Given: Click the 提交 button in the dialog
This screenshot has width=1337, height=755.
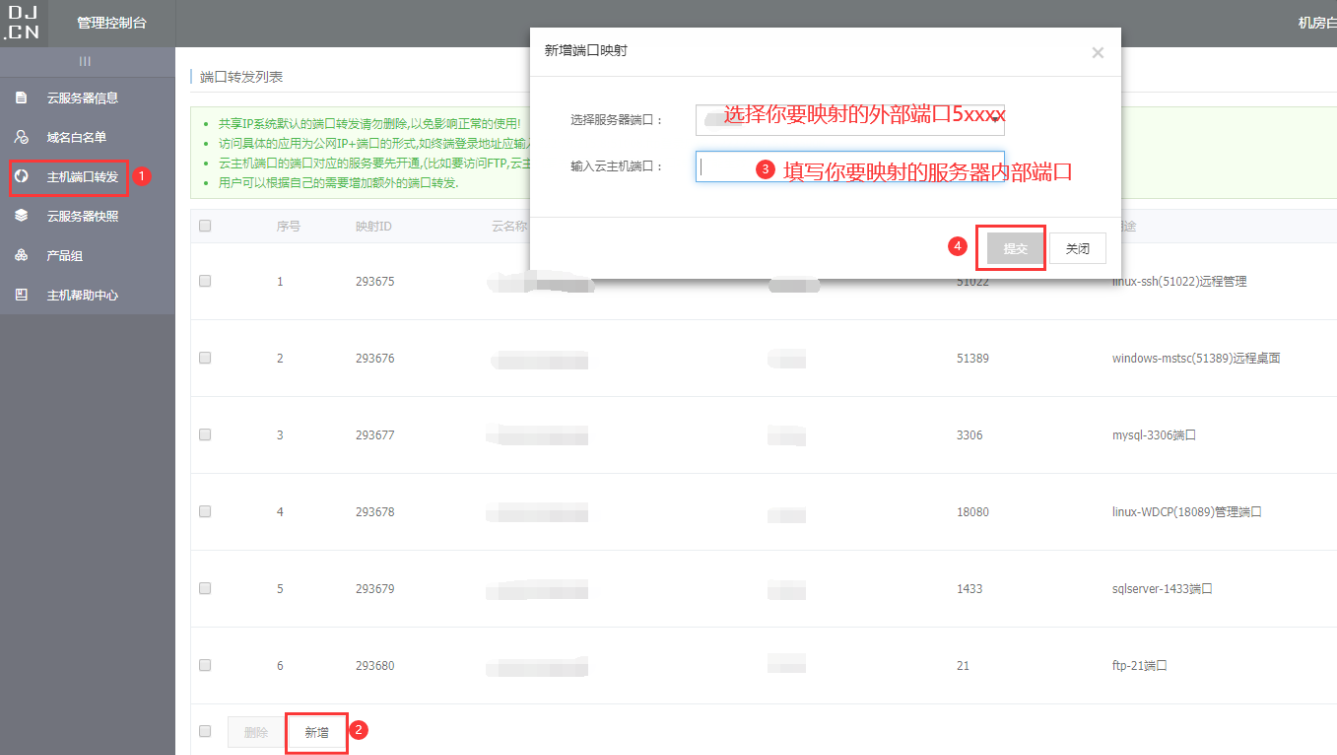Looking at the screenshot, I should (x=1015, y=249).
